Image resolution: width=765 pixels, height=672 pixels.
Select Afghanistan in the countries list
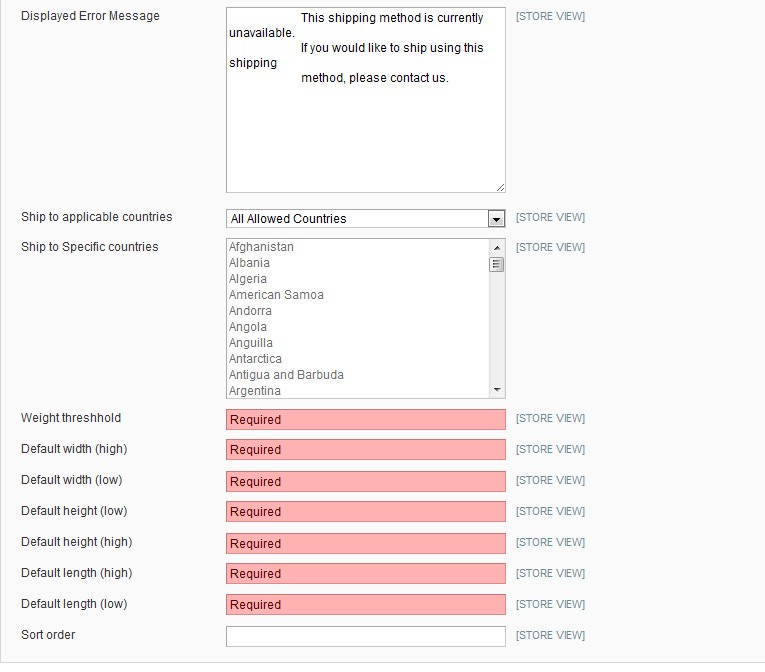261,247
